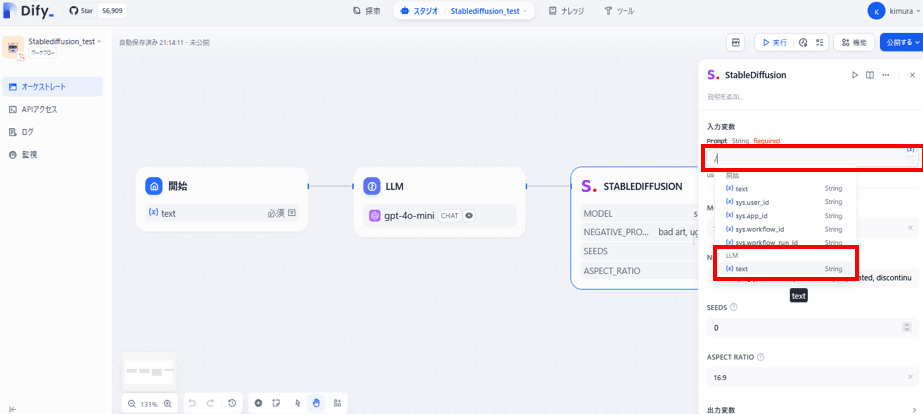
Task: Open the change history icon
Action: tap(232, 403)
